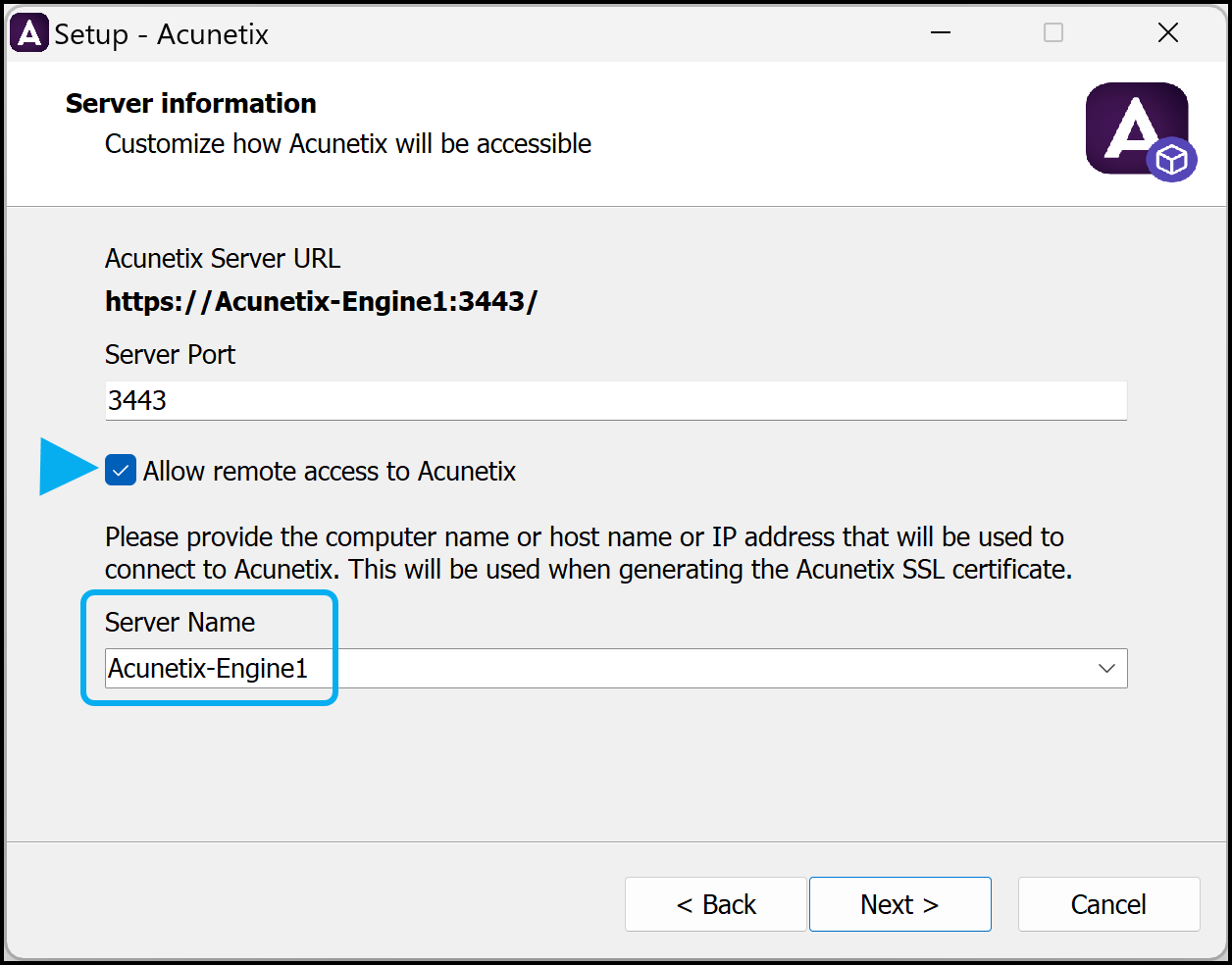Click the 'Server Port' label
The height and width of the screenshot is (965, 1232).
[171, 354]
